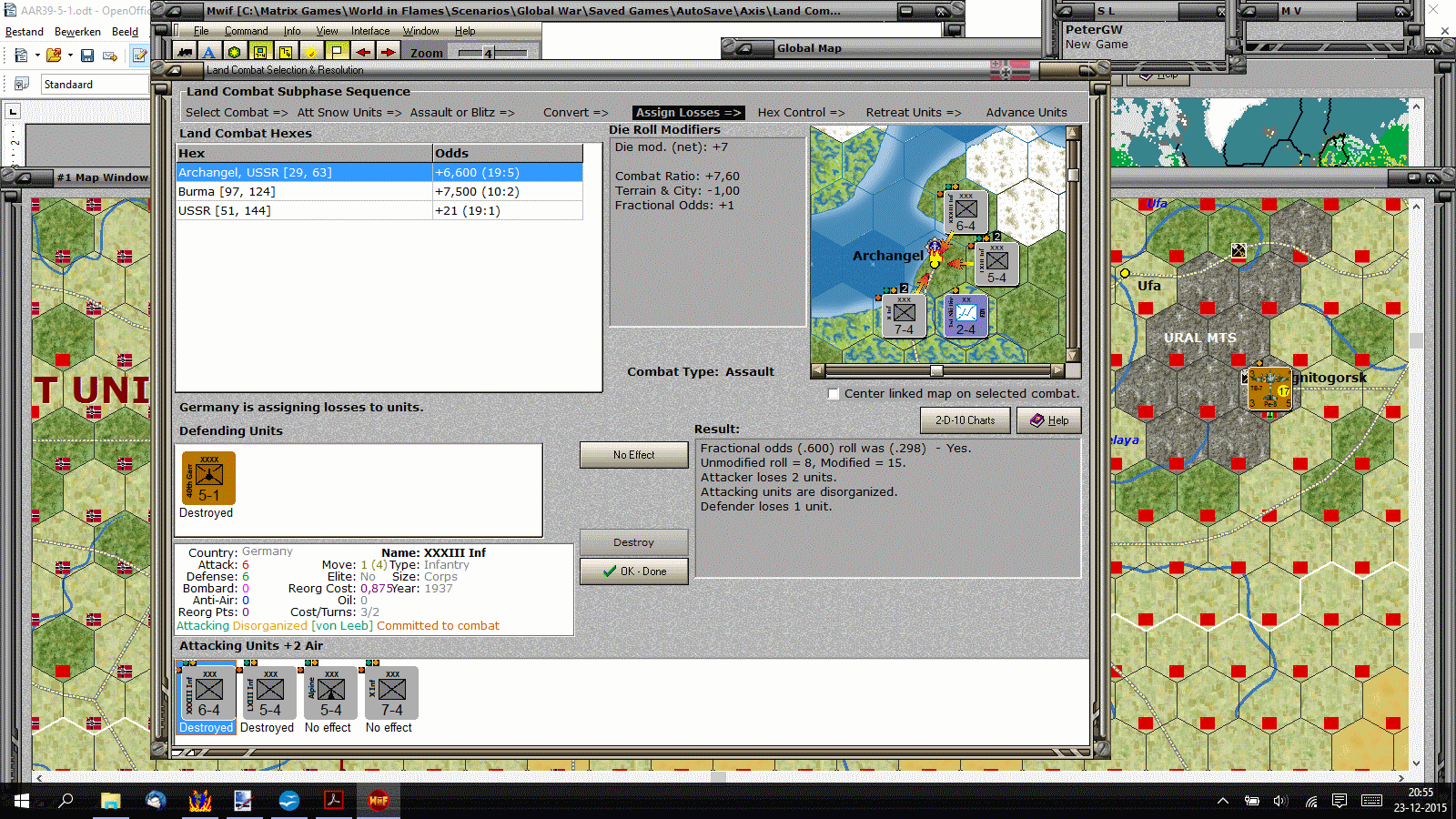
Task: Open the Command menu
Action: point(247,31)
